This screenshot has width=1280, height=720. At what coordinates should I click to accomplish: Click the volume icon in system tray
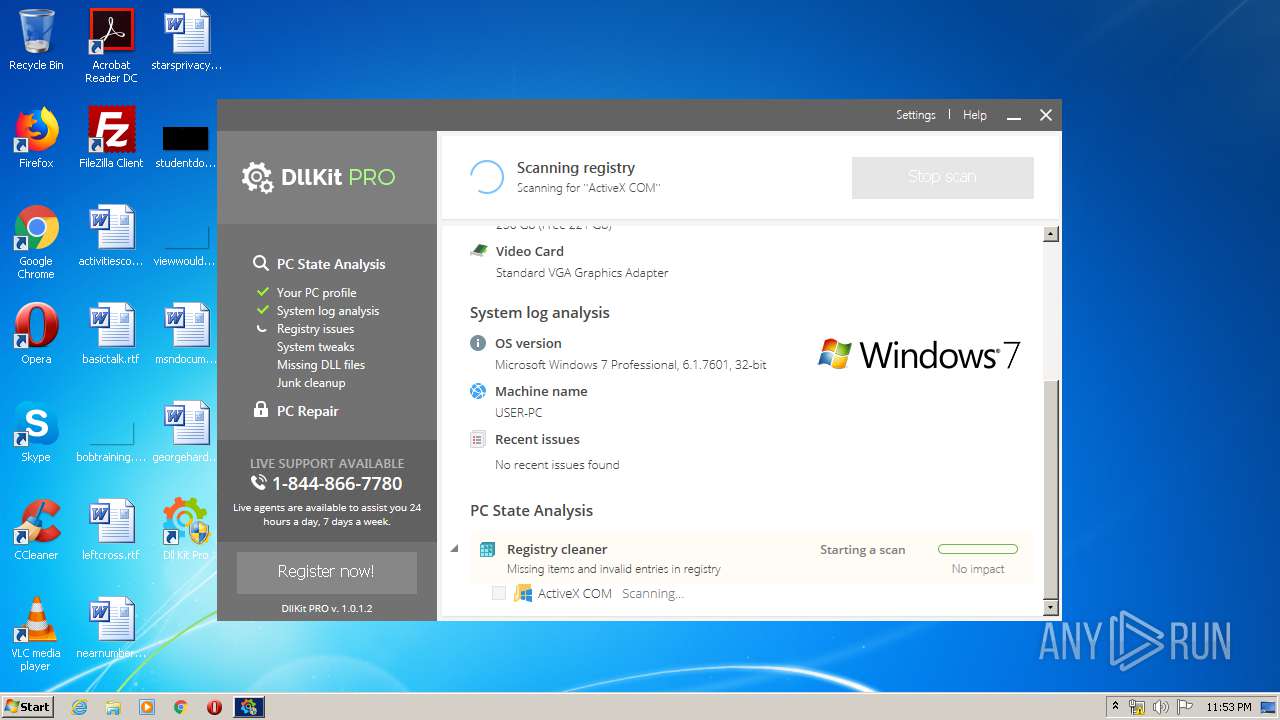[x=1161, y=707]
